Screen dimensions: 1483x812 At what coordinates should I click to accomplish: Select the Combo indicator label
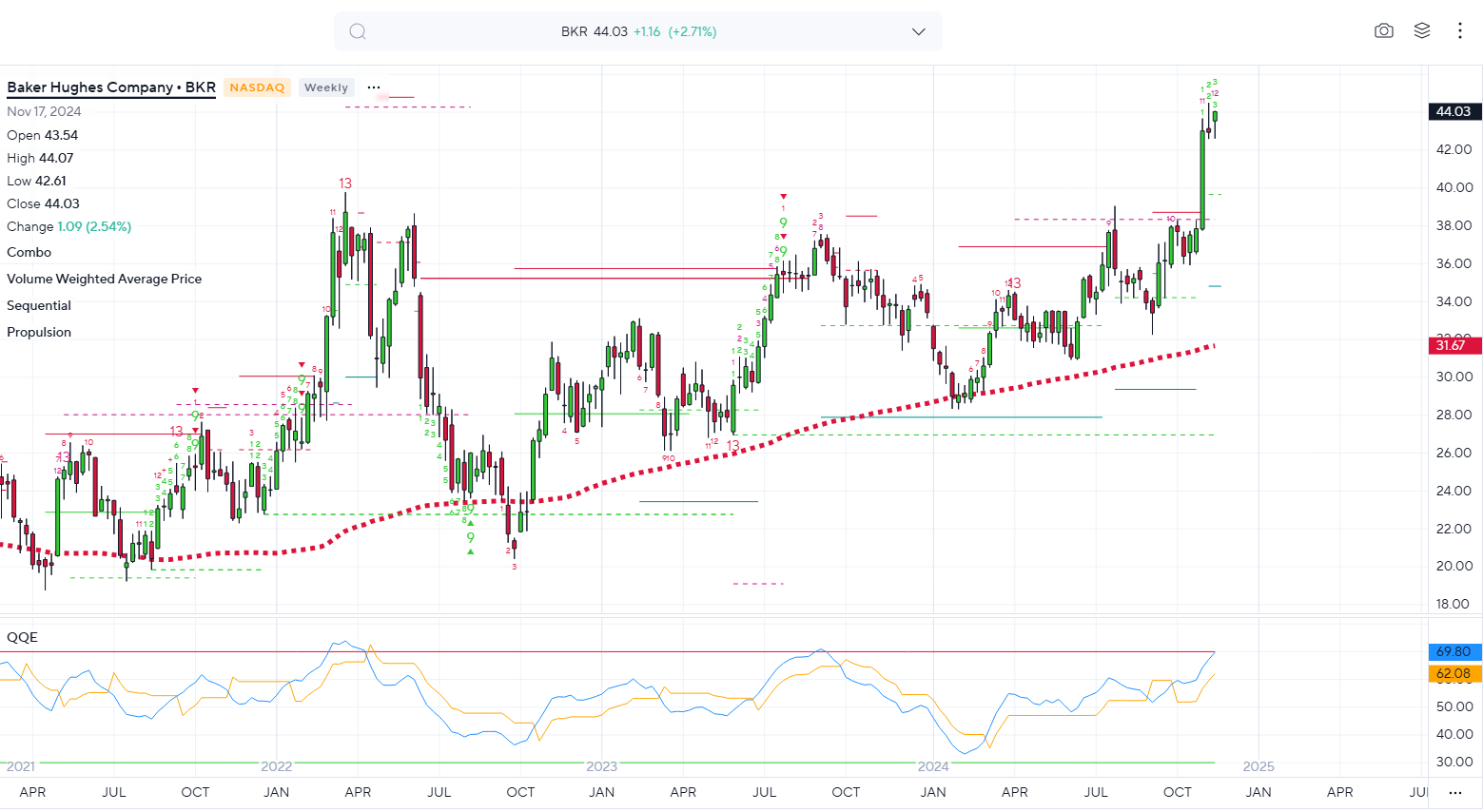29,252
